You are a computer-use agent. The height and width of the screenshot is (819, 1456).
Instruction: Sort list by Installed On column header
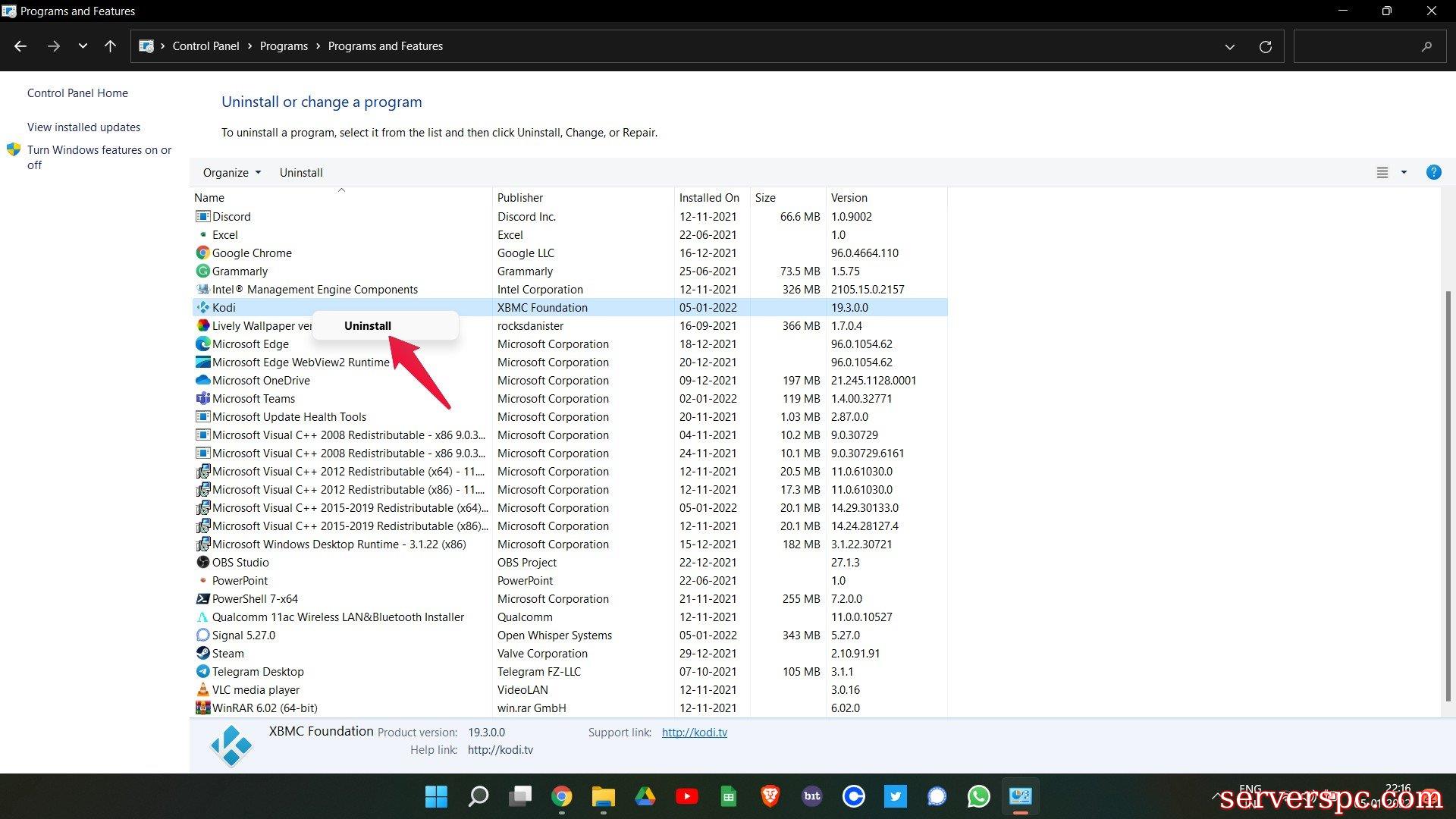pos(709,198)
